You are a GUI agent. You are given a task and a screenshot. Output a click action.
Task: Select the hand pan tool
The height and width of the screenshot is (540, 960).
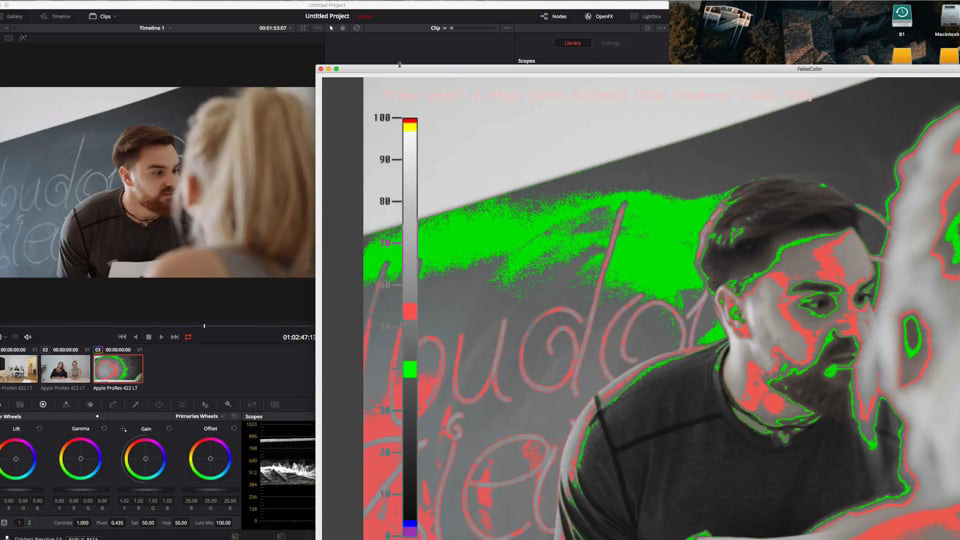[x=343, y=28]
